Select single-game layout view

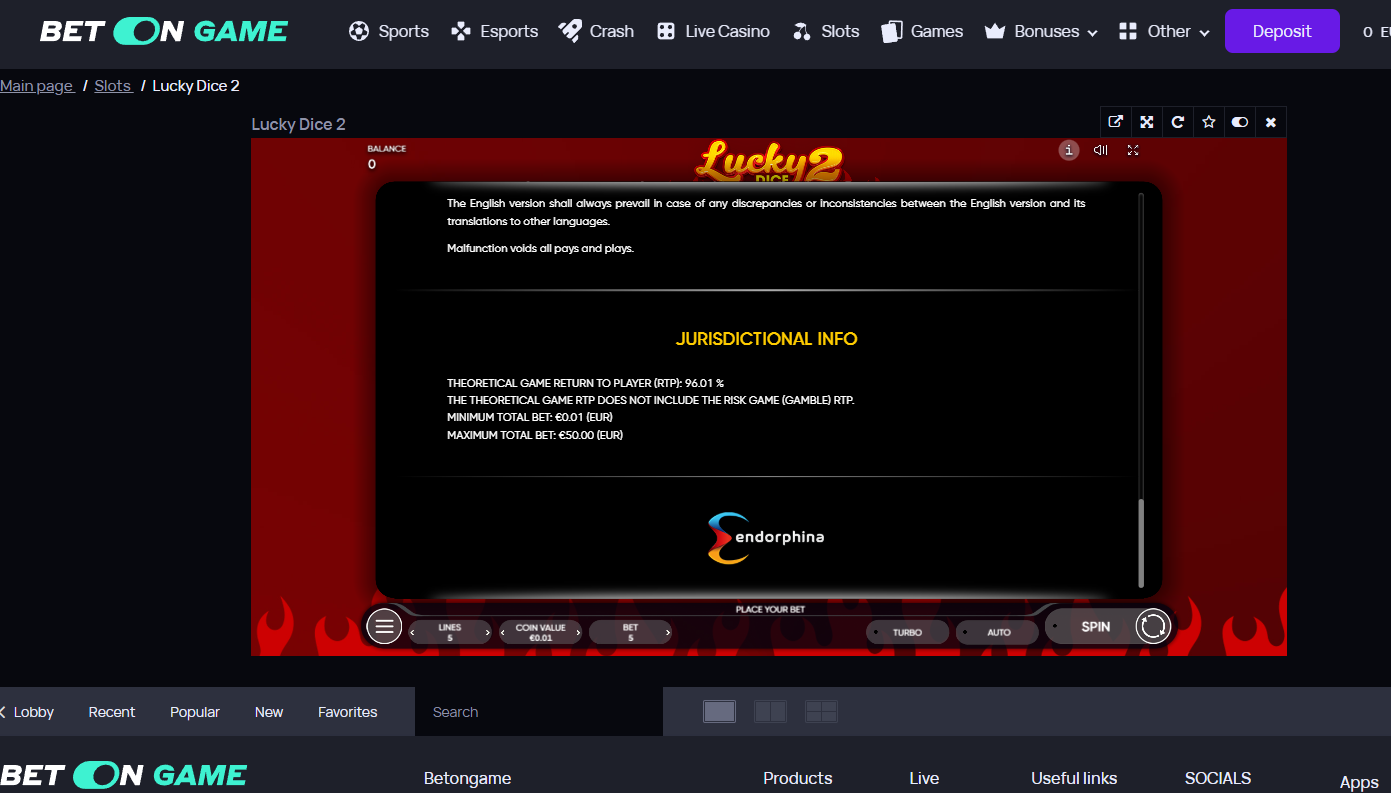(719, 711)
